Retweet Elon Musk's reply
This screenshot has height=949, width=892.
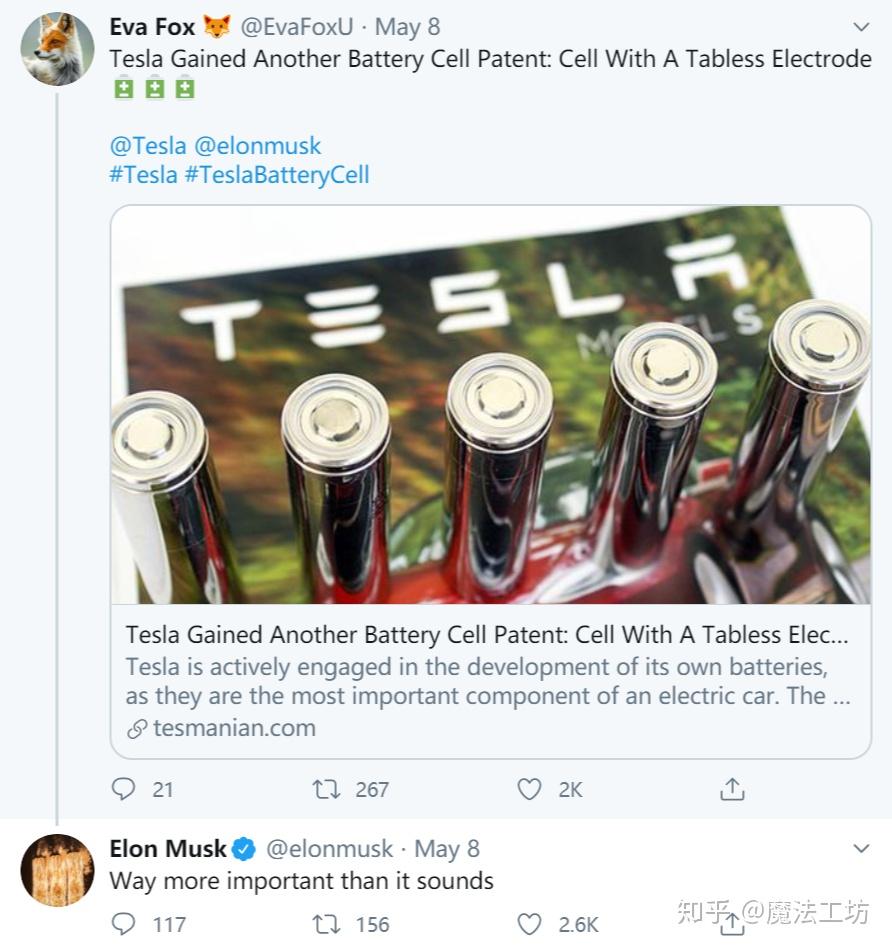tap(326, 924)
